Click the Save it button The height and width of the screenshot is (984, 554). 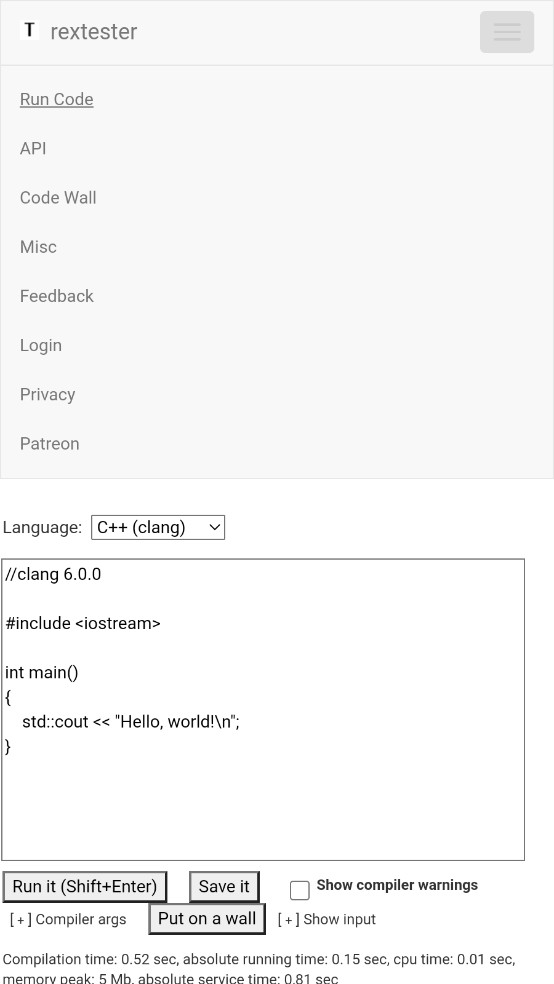point(224,887)
